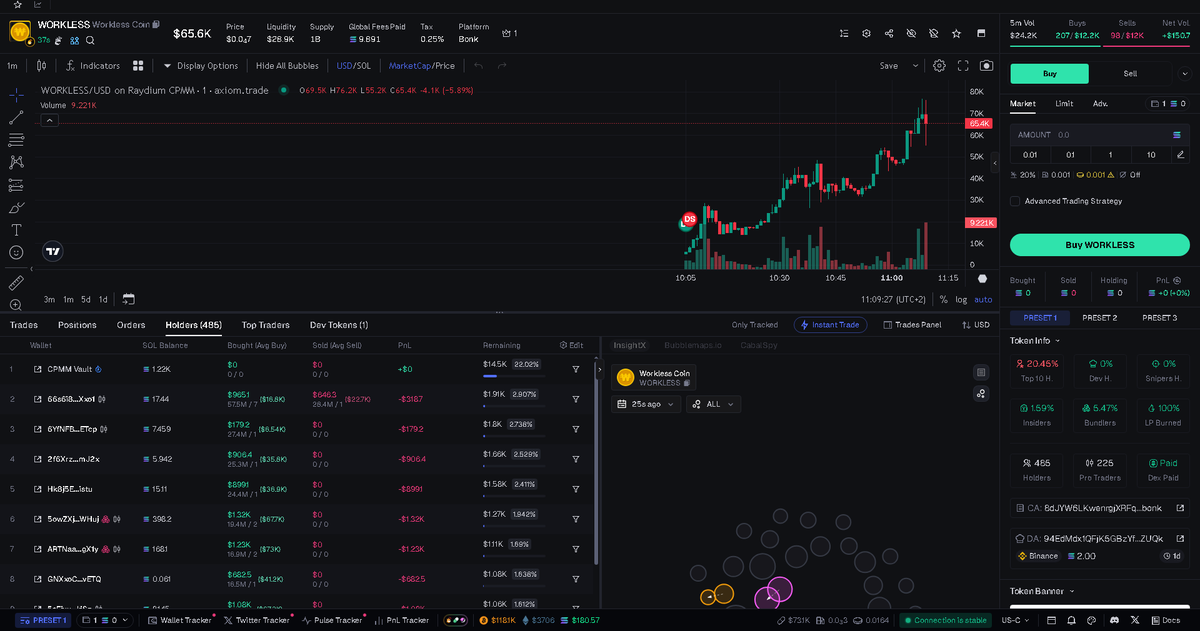Filter the CPMM Vault holder row

pos(576,369)
